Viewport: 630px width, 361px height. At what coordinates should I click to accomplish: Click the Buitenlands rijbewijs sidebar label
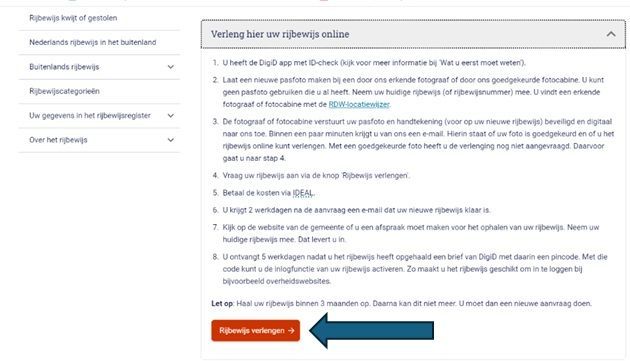coord(64,67)
